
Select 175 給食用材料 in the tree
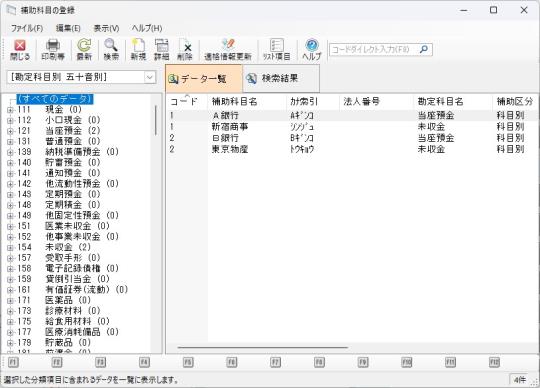pos(64,321)
